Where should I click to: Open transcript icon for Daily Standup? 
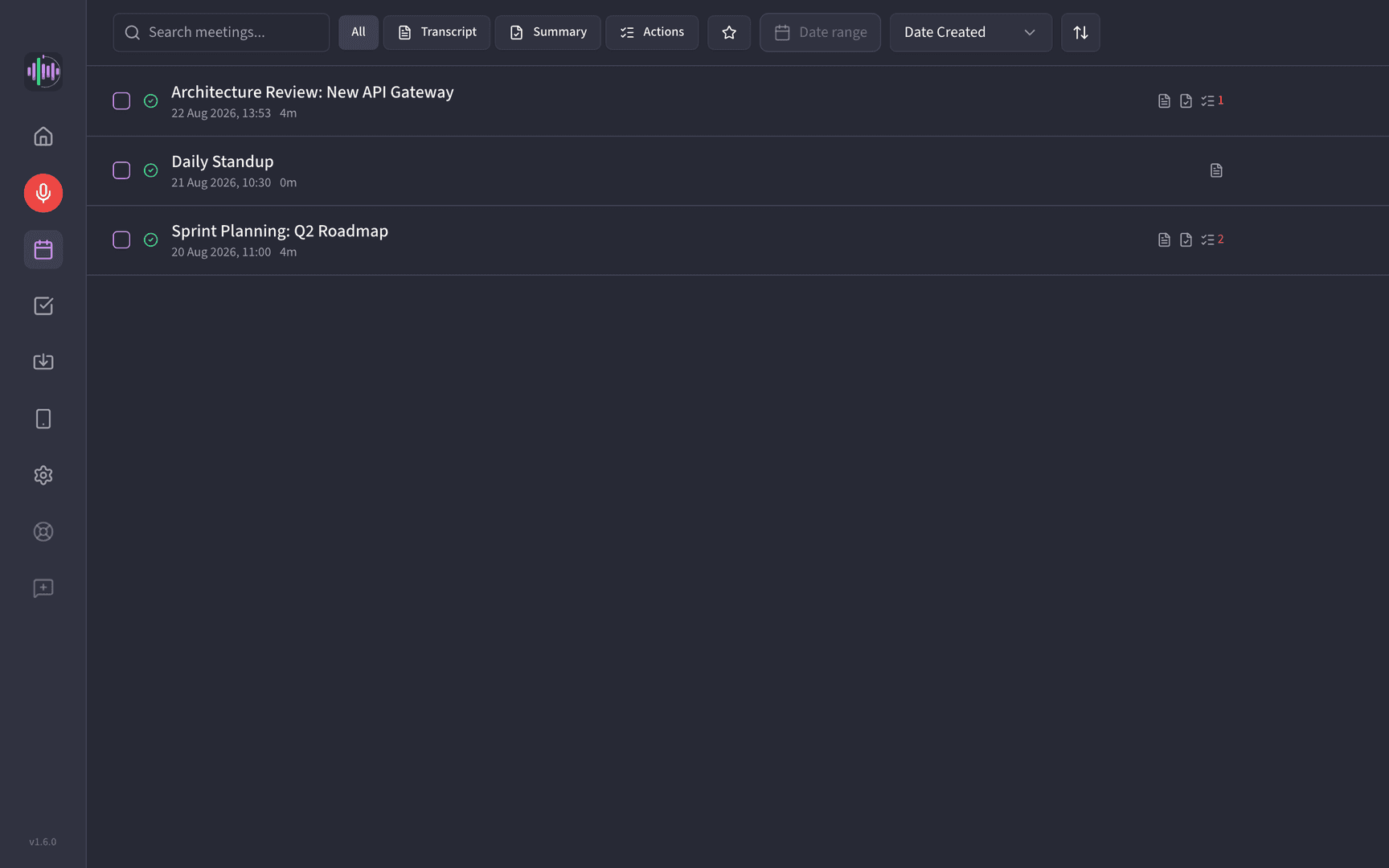point(1216,170)
